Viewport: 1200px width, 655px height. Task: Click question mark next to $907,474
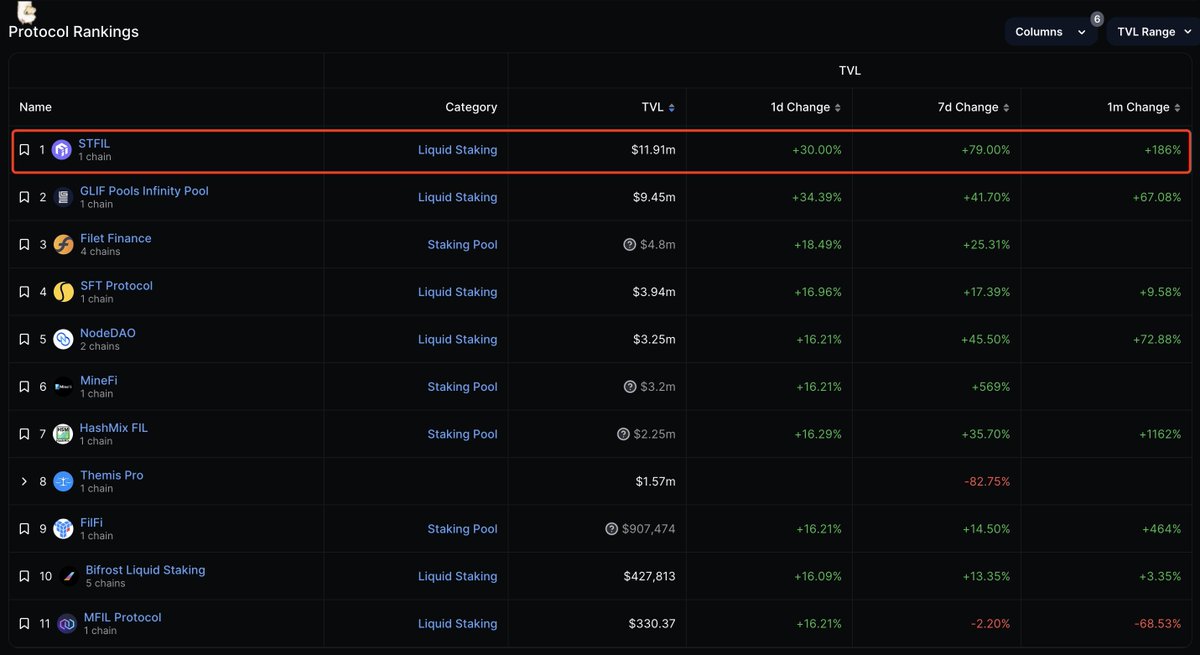tap(611, 529)
